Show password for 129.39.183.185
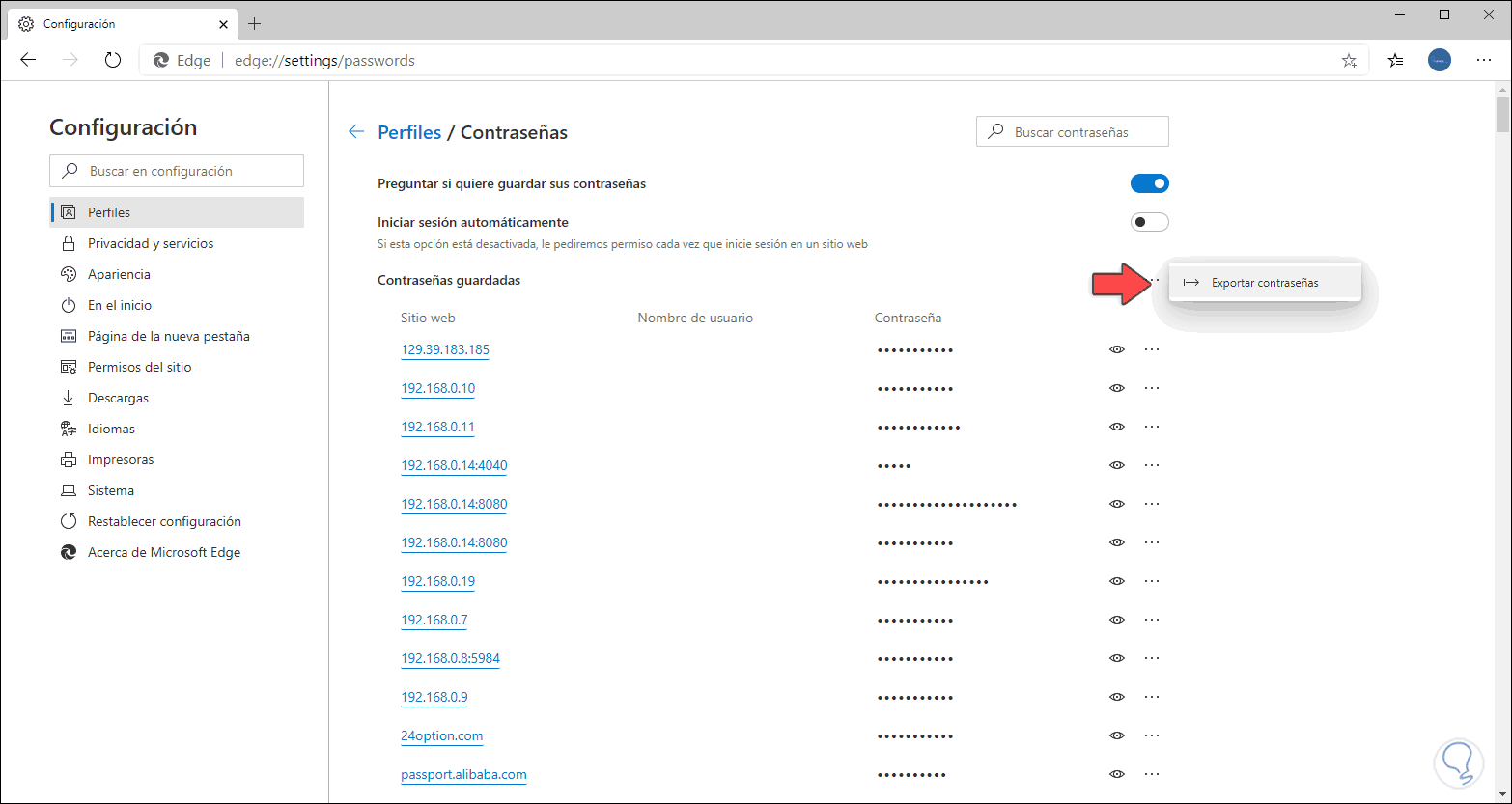This screenshot has width=1512, height=804. click(x=1117, y=349)
